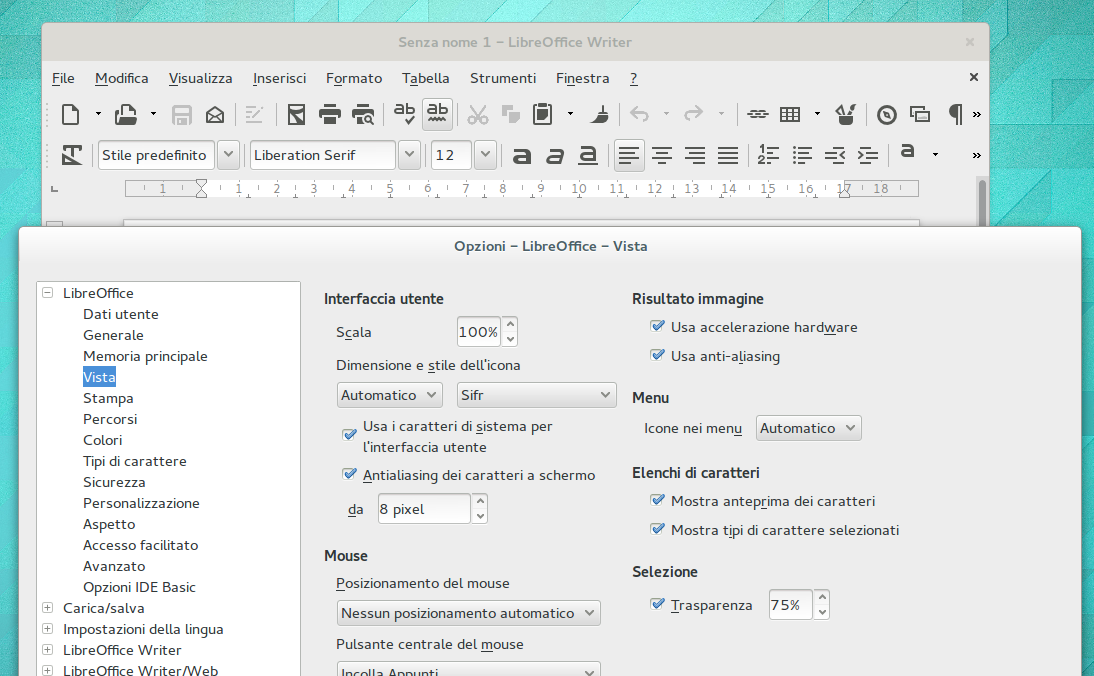This screenshot has width=1094, height=676.
Task: Open the Formato menu
Action: (x=354, y=78)
